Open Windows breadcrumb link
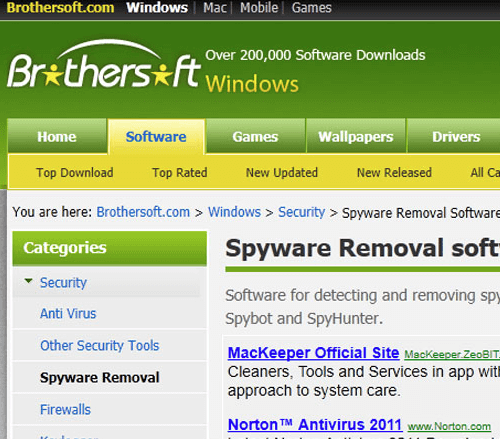This screenshot has height=439, width=500. [x=234, y=212]
